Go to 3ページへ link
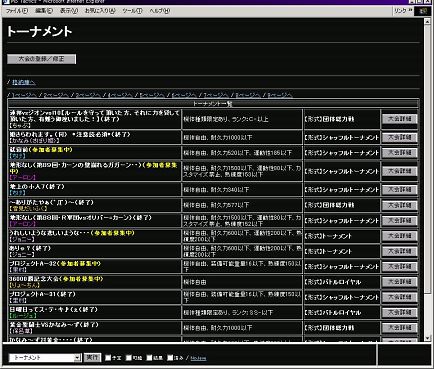Image resolution: width=434 pixels, height=369 pixels. [x=88, y=95]
